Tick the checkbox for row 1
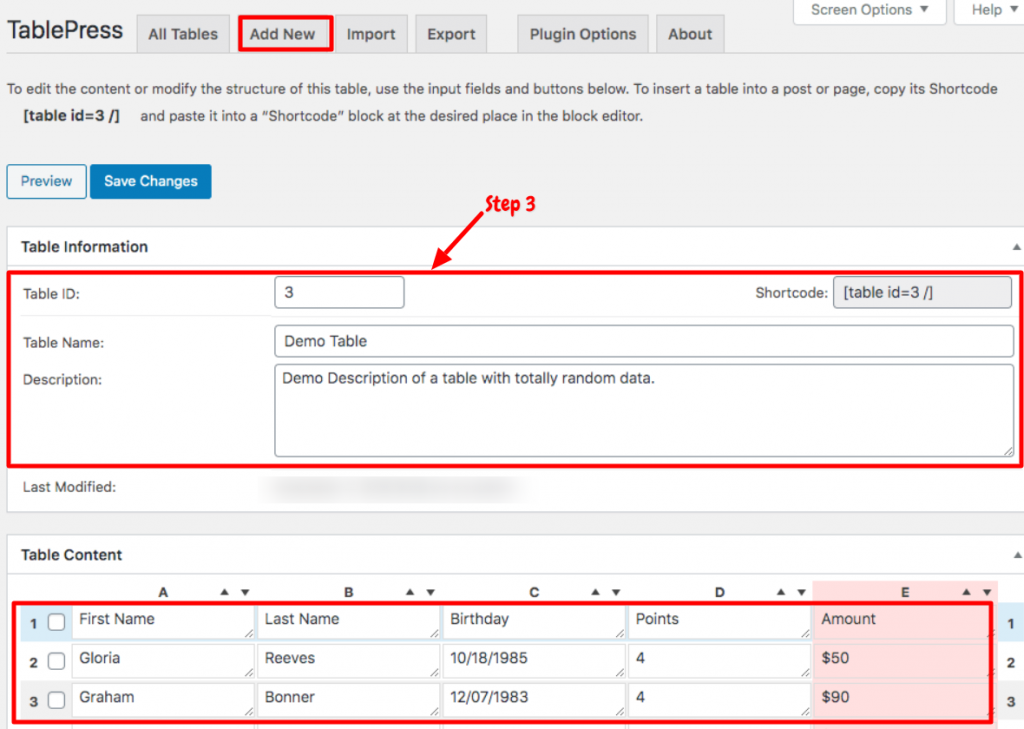 pos(57,622)
